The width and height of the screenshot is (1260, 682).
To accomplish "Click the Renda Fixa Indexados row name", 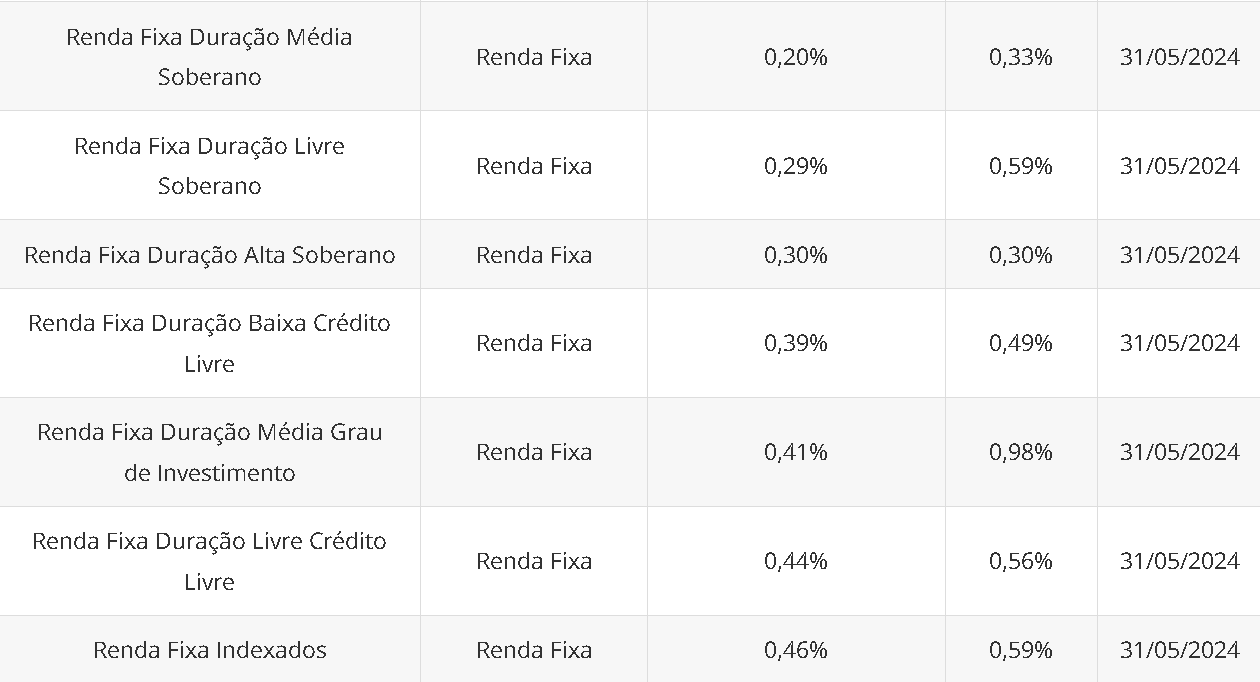I will 209,650.
